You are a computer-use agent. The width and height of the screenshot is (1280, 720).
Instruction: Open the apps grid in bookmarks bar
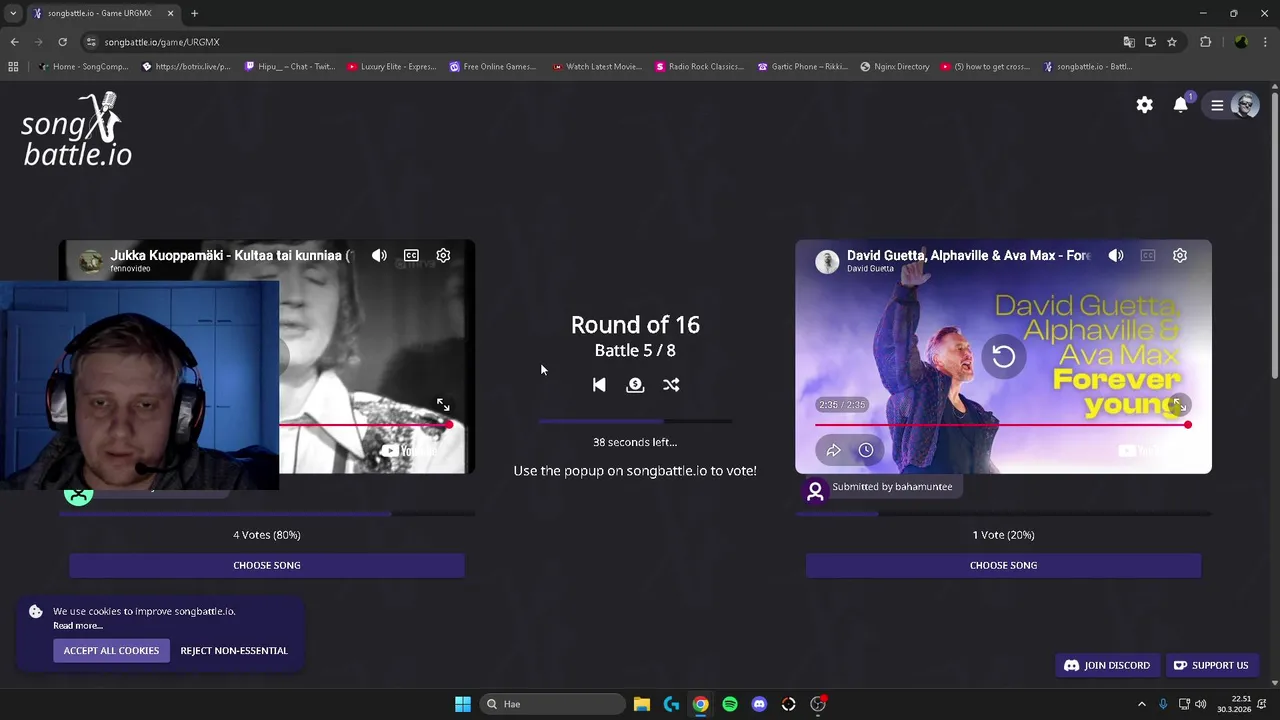coord(13,67)
